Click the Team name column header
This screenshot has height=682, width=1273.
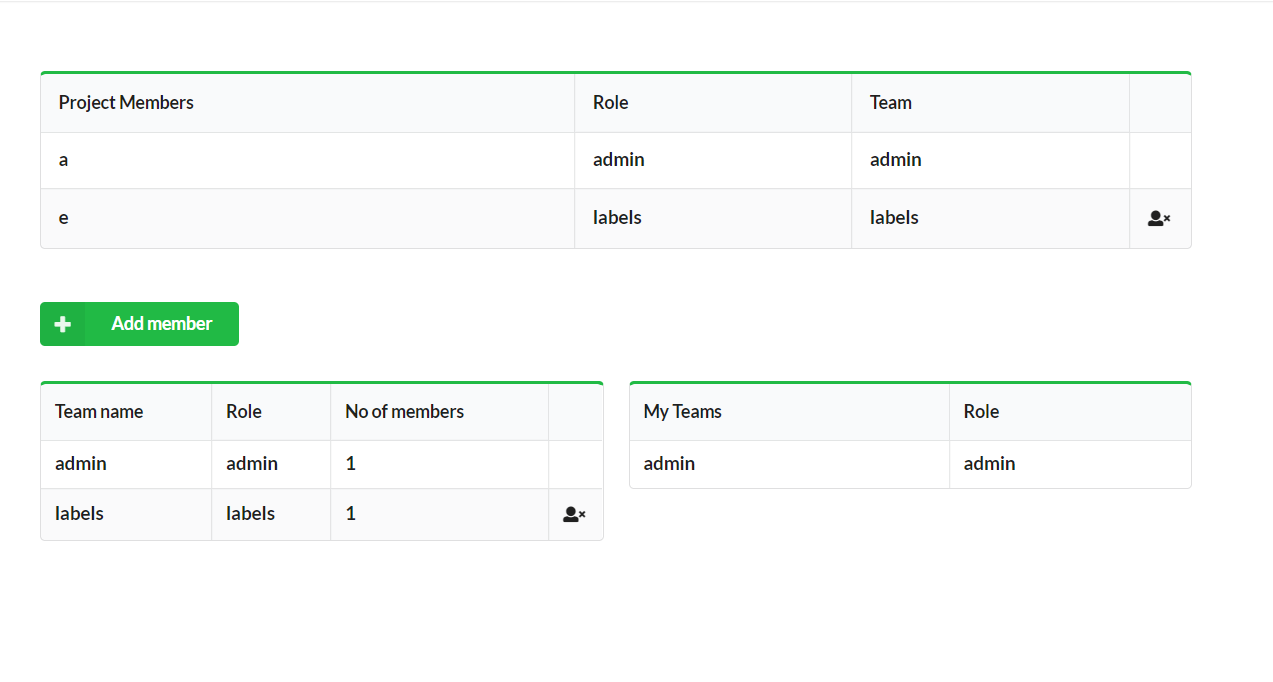pyautogui.click(x=99, y=411)
